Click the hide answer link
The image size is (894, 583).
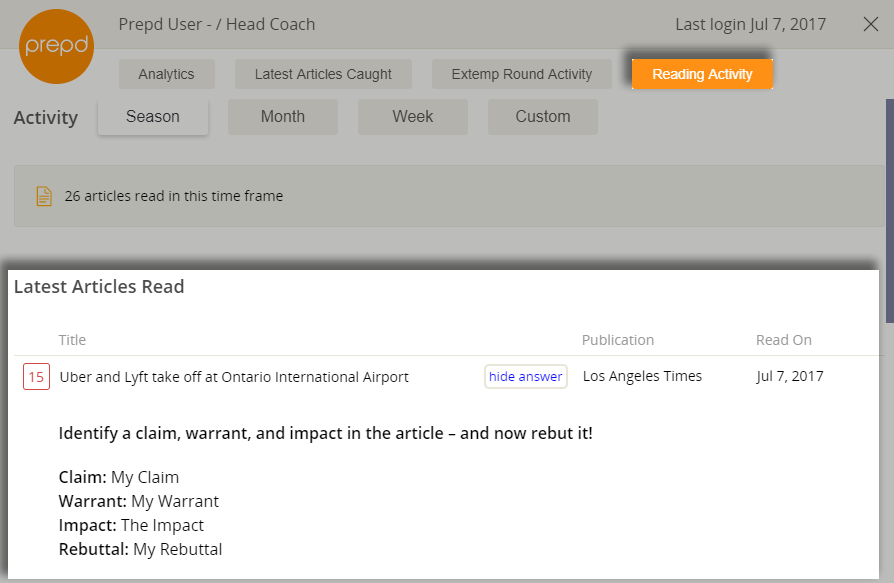click(x=526, y=377)
